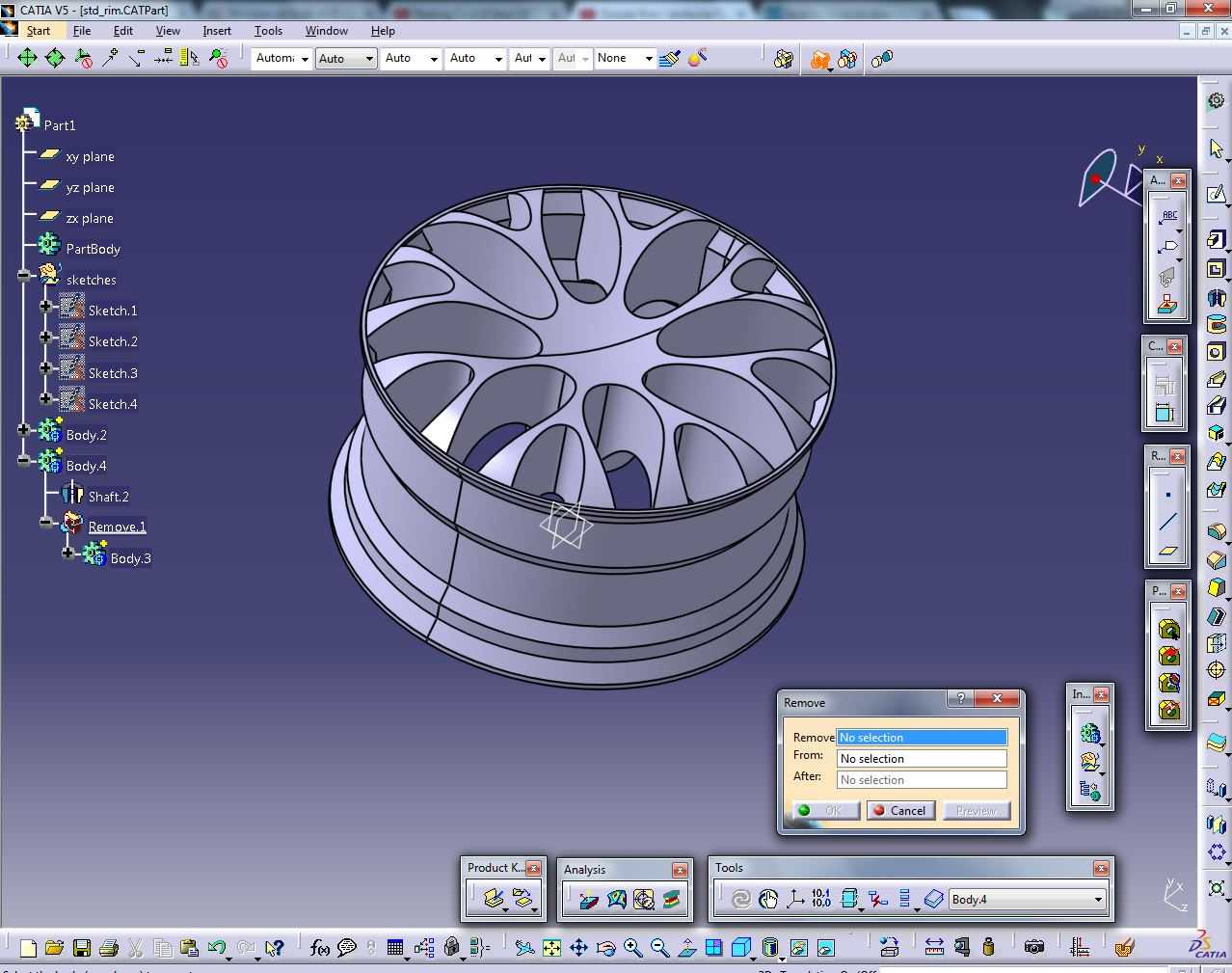Select Remove.1 in the specification tree
1232x973 pixels.
tap(118, 527)
